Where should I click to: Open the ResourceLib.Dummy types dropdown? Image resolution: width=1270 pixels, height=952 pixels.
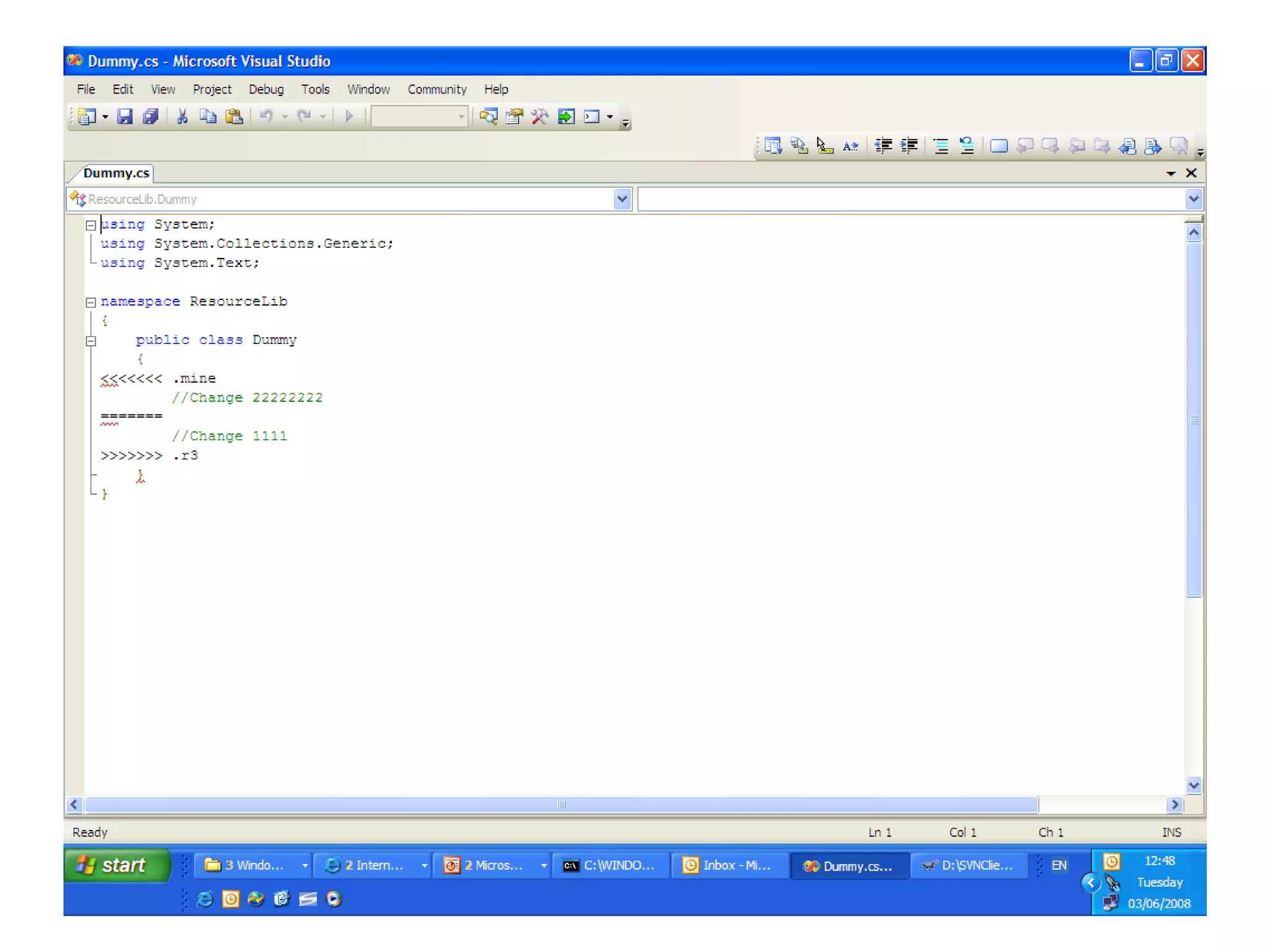tap(622, 199)
